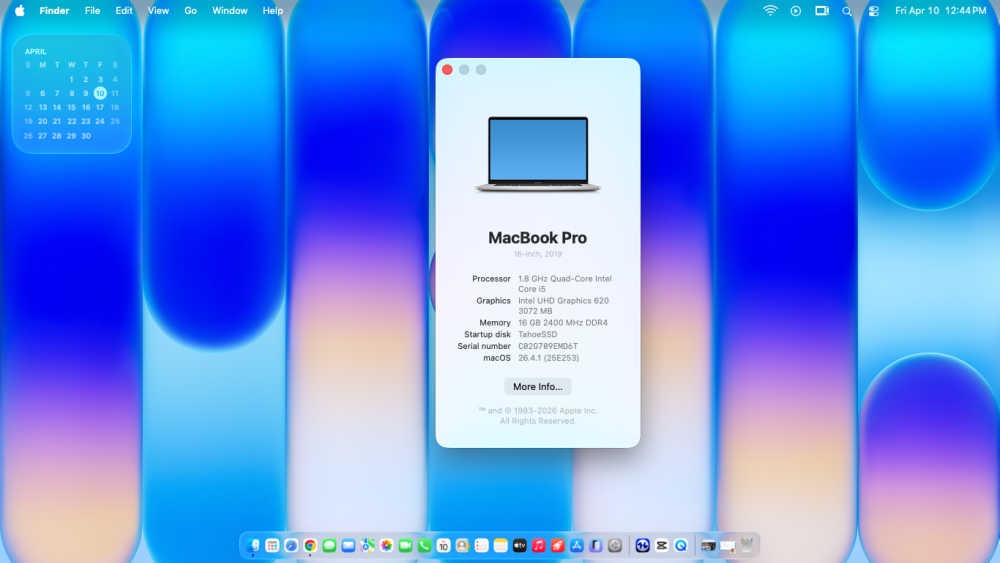Open the blue Q app in Dock

click(681, 545)
